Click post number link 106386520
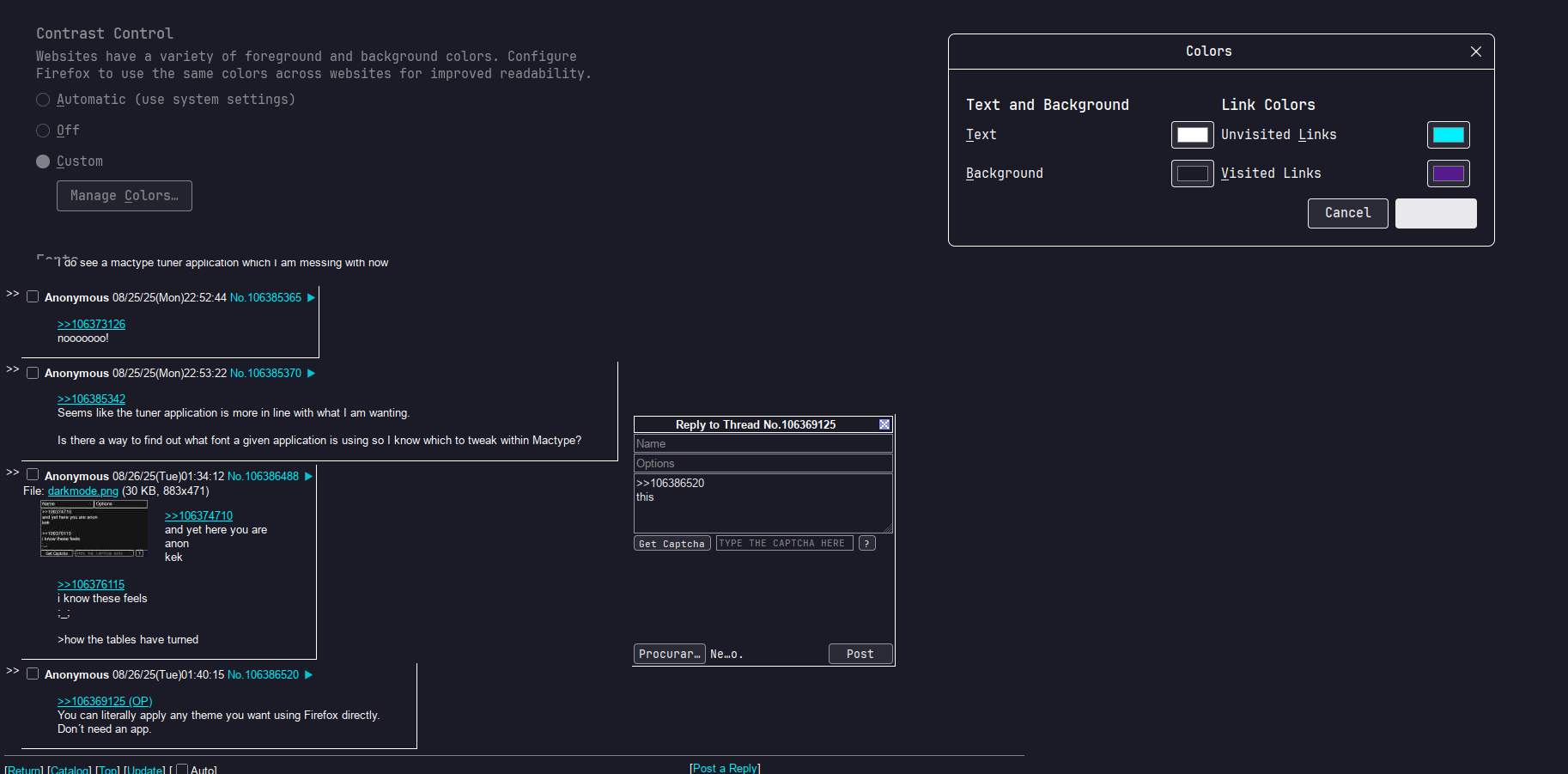Screen dimensions: 1568x774 tap(271, 674)
